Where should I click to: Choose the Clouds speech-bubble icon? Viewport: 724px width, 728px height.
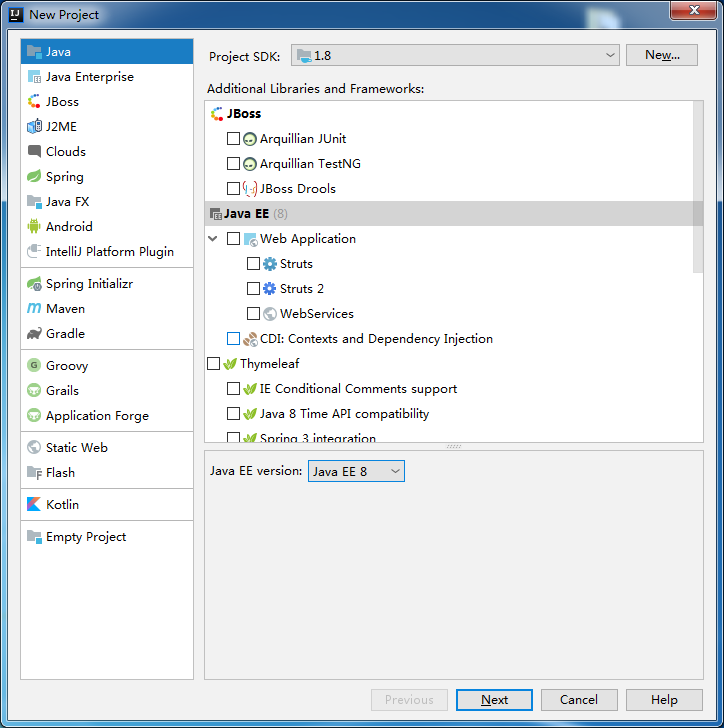(34, 151)
